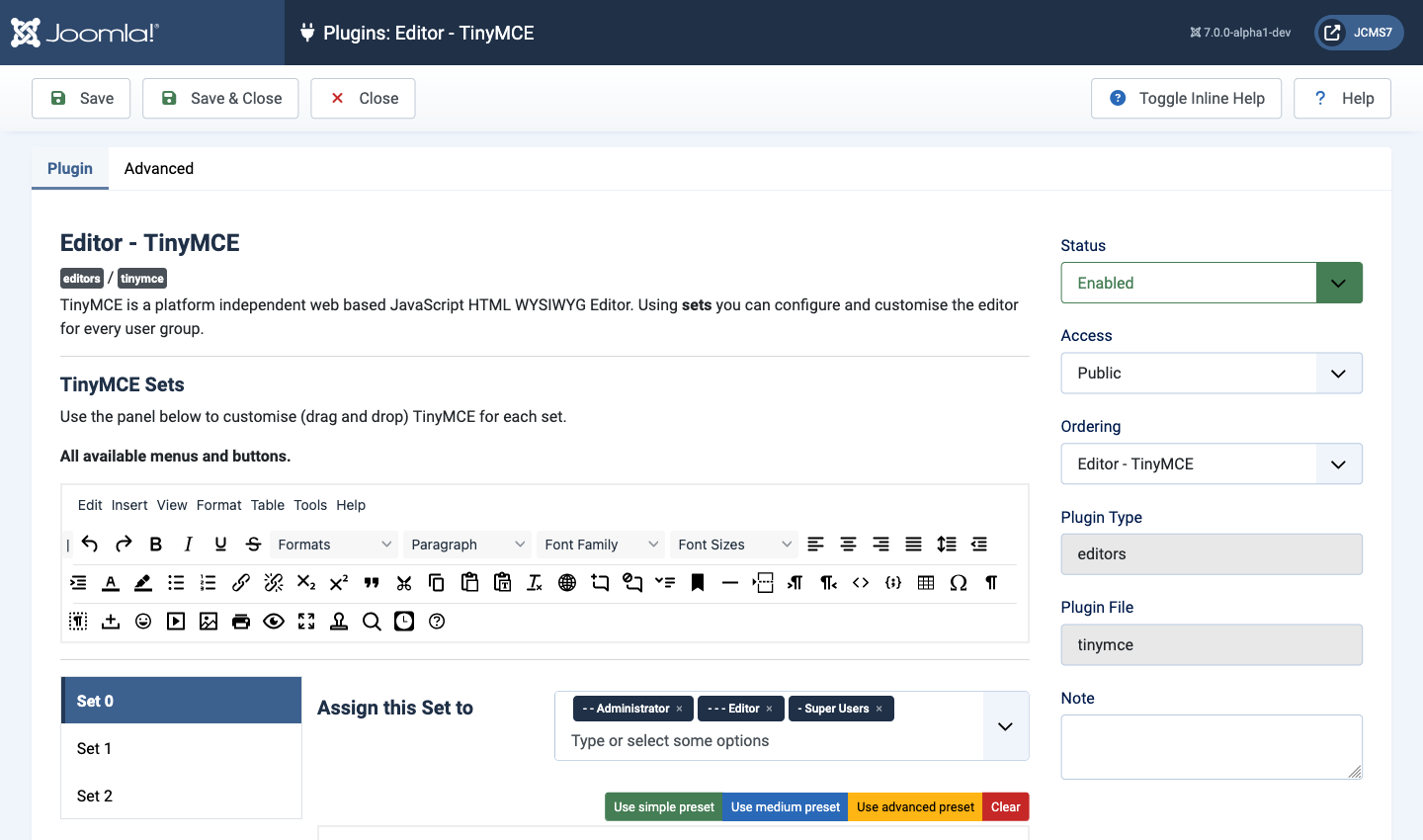Select the bullet list icon
Screen dimensions: 1423x840
[176, 582]
